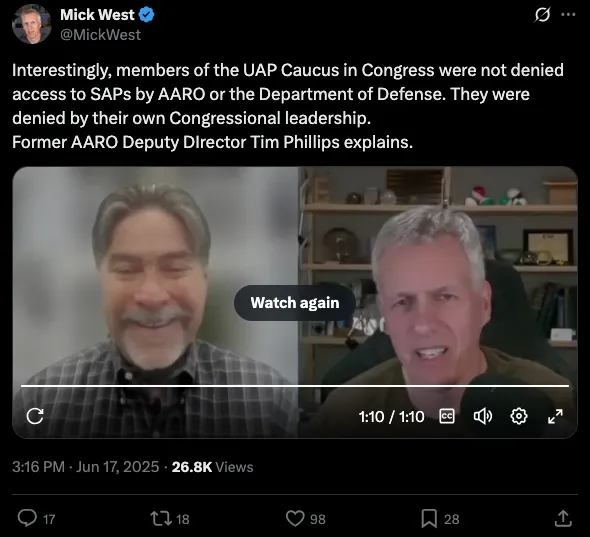
Task: Open Mick West's profile picture
Action: tap(32, 24)
